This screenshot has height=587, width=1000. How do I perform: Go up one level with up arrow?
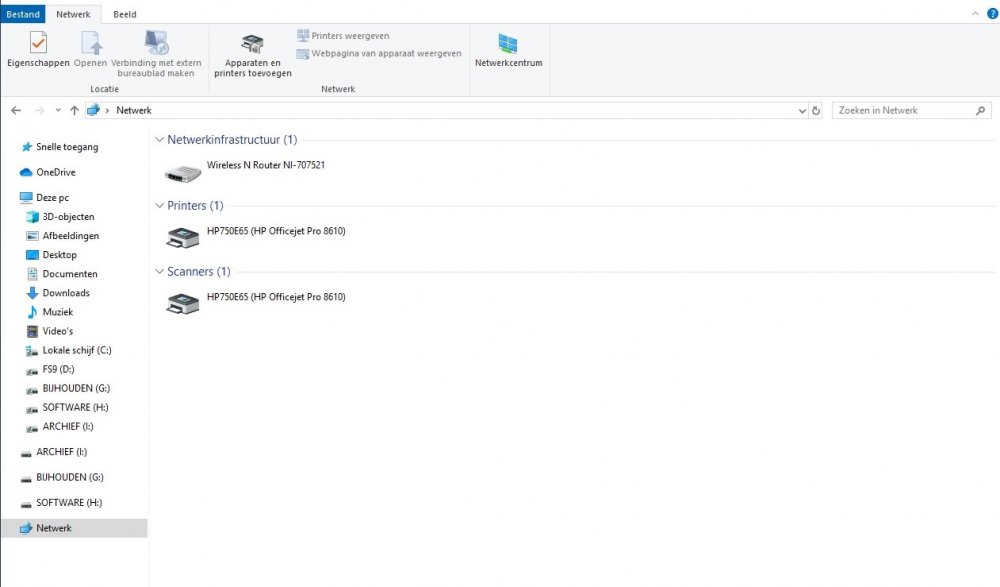(74, 110)
